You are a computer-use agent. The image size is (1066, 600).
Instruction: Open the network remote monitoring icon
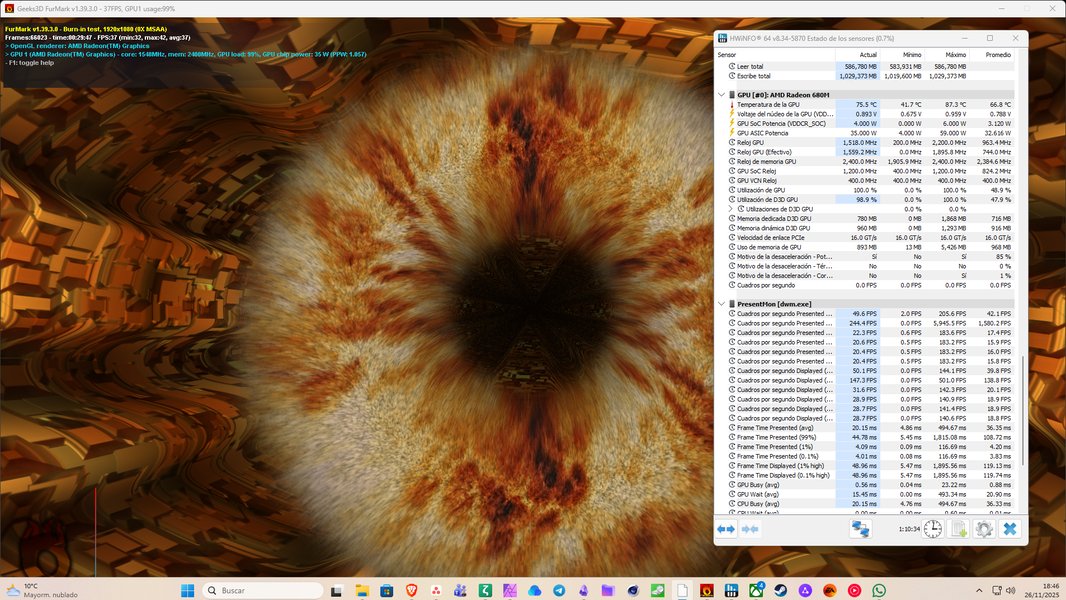click(860, 529)
